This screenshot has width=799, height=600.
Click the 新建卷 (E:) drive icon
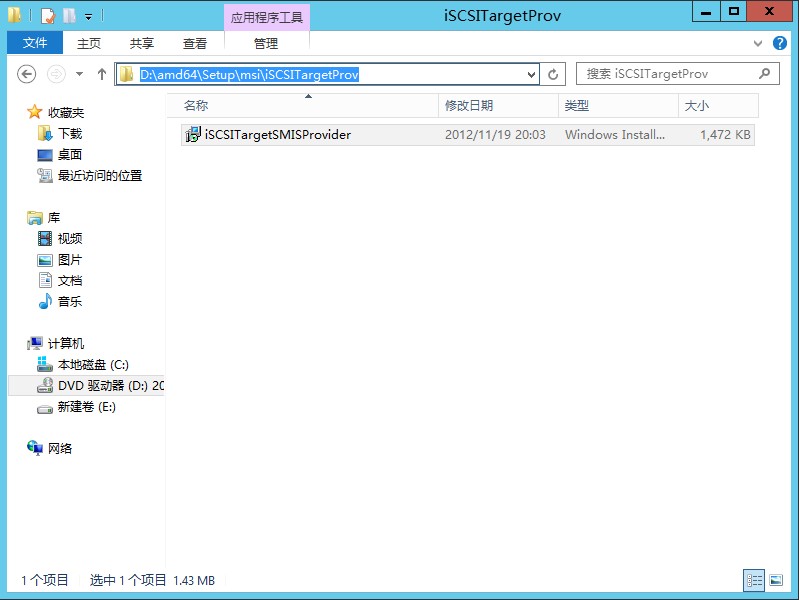(x=45, y=408)
